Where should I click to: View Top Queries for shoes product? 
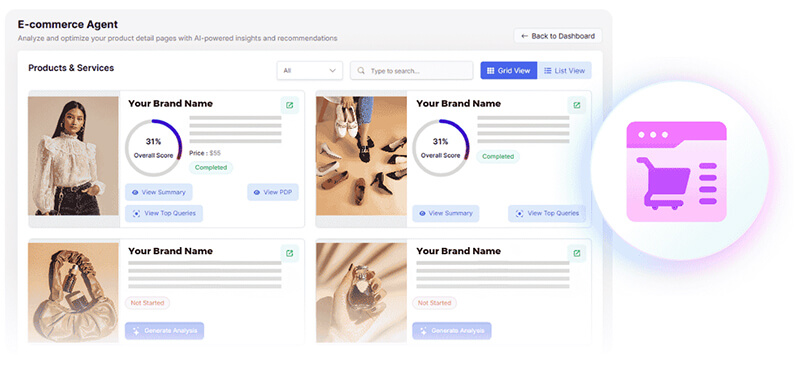547,213
